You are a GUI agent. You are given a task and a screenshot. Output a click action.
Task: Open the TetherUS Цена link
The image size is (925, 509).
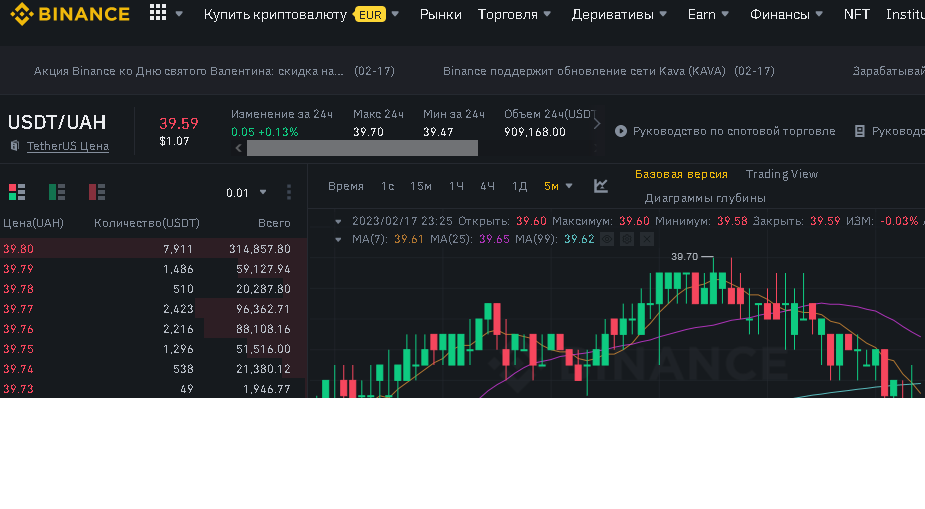point(68,146)
